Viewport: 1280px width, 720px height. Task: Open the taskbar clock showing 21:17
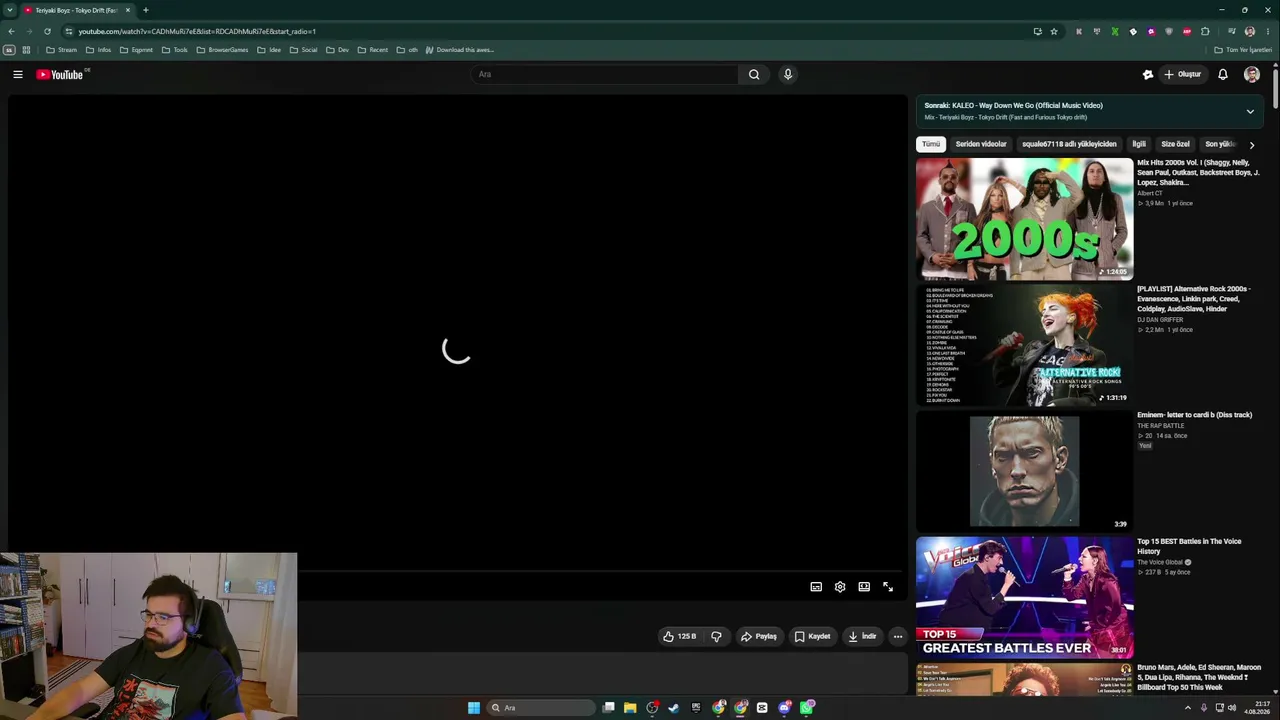1258,708
